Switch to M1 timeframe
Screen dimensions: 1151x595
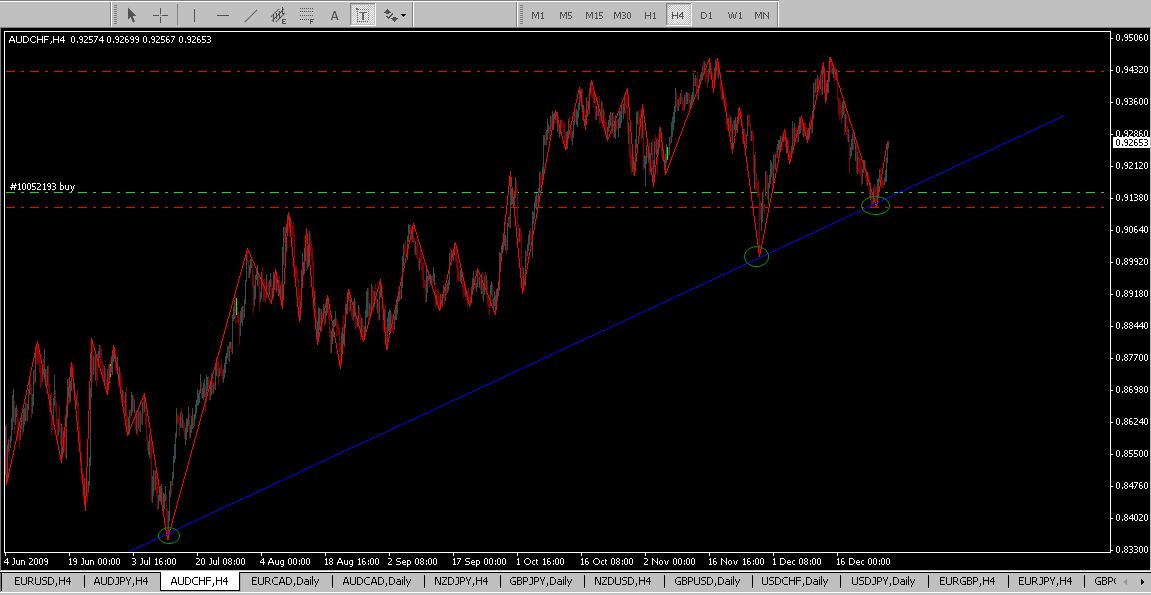pyautogui.click(x=538, y=15)
